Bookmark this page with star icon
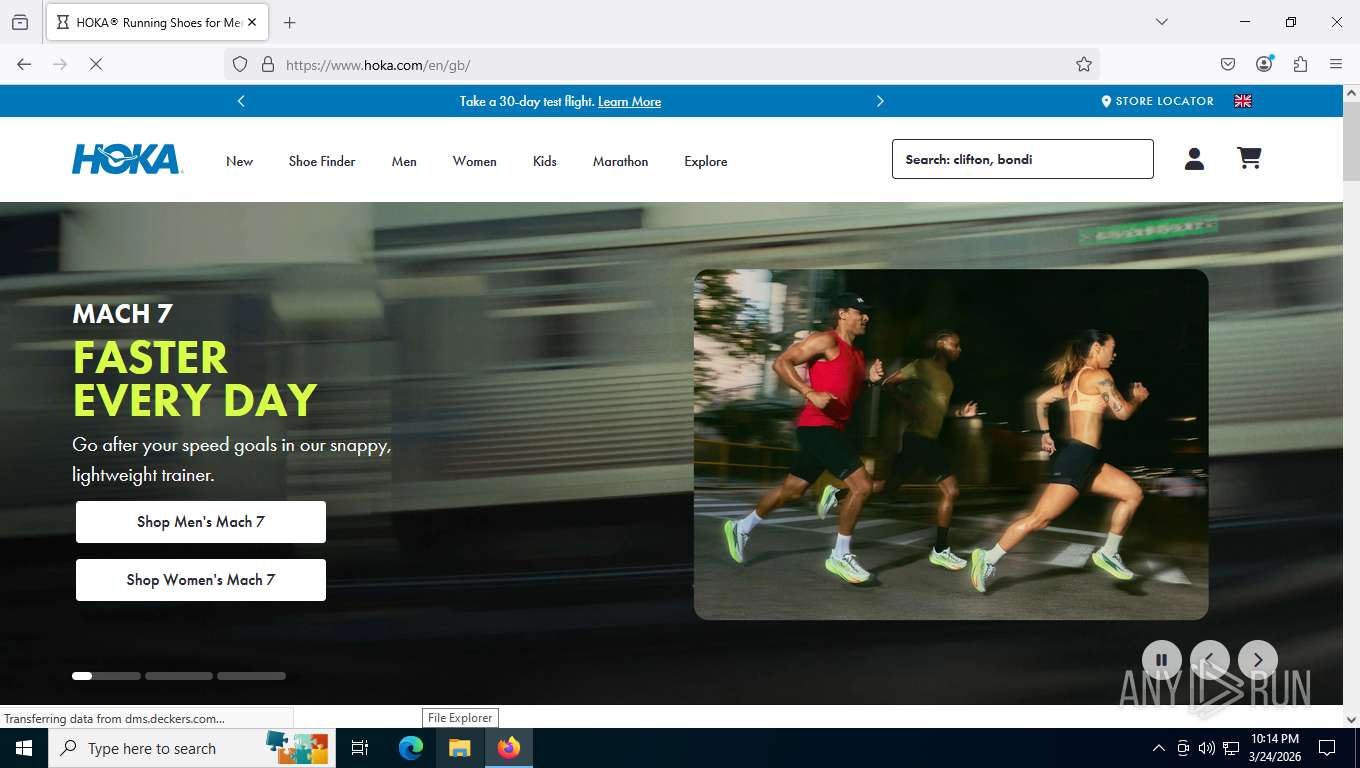Screen dimensions: 1360x768 (x=1084, y=64)
